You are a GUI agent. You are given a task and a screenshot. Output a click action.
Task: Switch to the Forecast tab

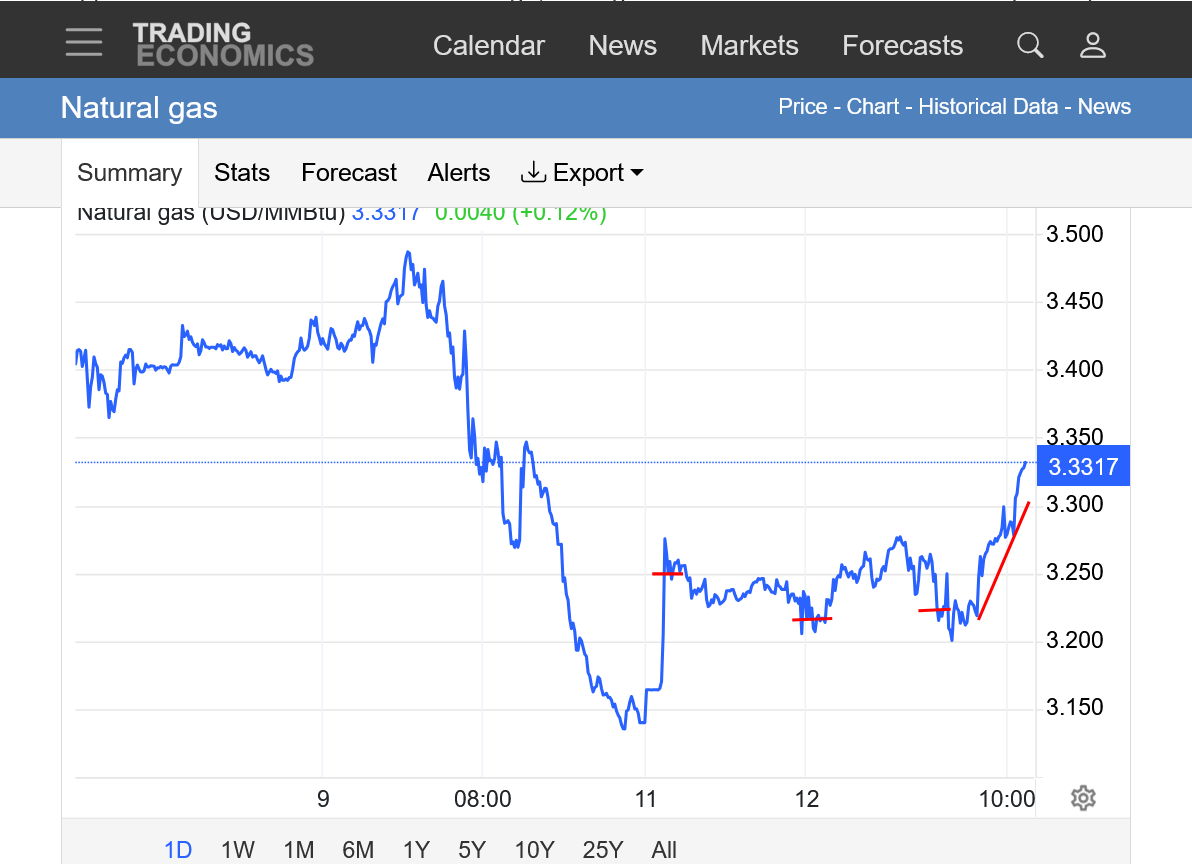pos(349,173)
